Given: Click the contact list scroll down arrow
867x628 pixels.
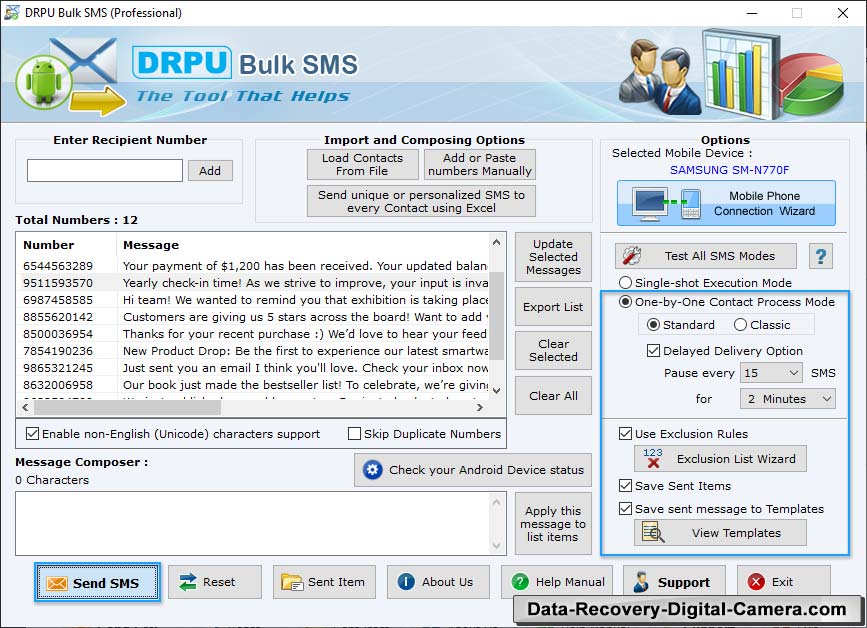Looking at the screenshot, I should coord(497,391).
